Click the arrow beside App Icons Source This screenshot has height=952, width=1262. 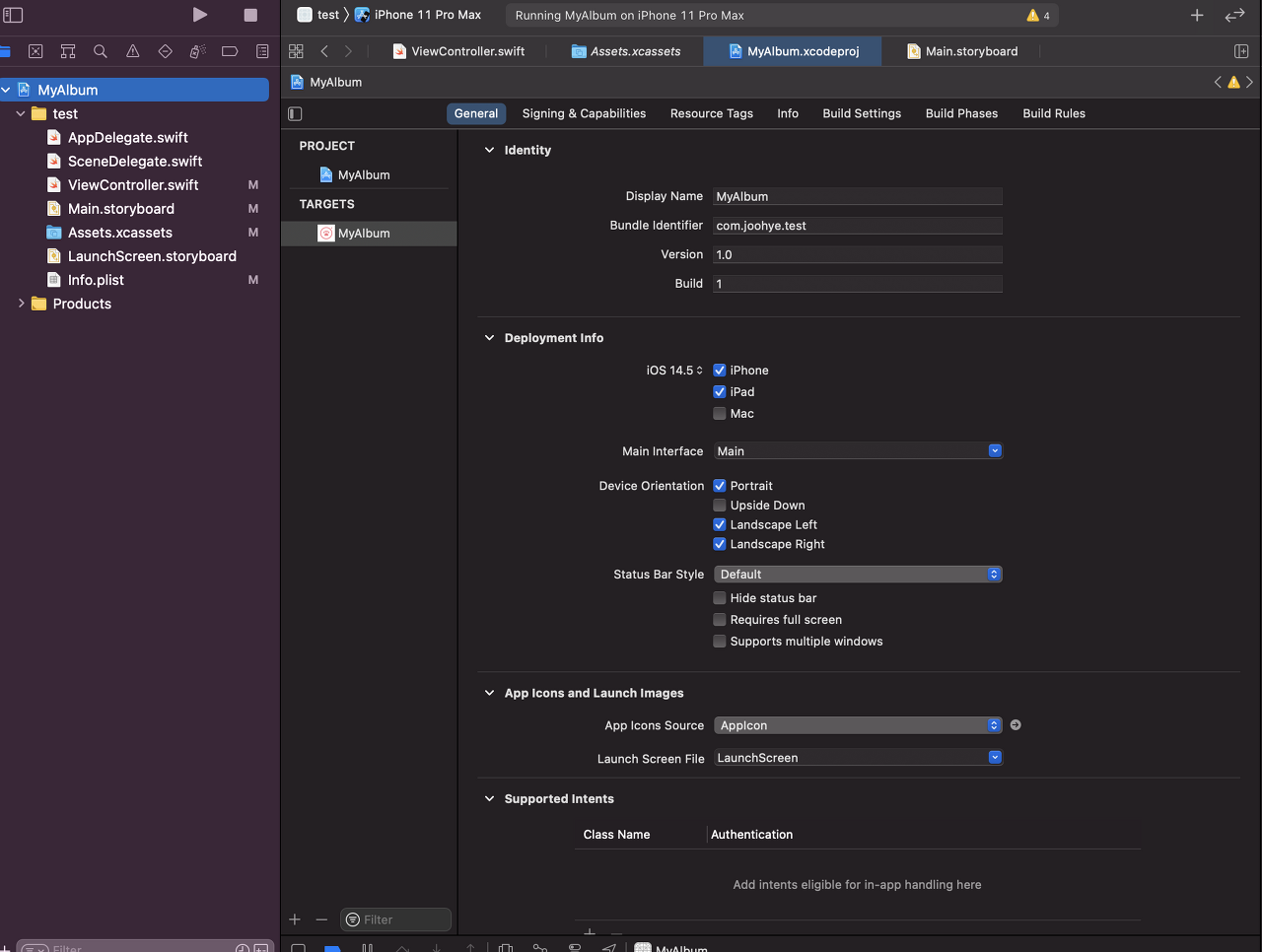1016,725
